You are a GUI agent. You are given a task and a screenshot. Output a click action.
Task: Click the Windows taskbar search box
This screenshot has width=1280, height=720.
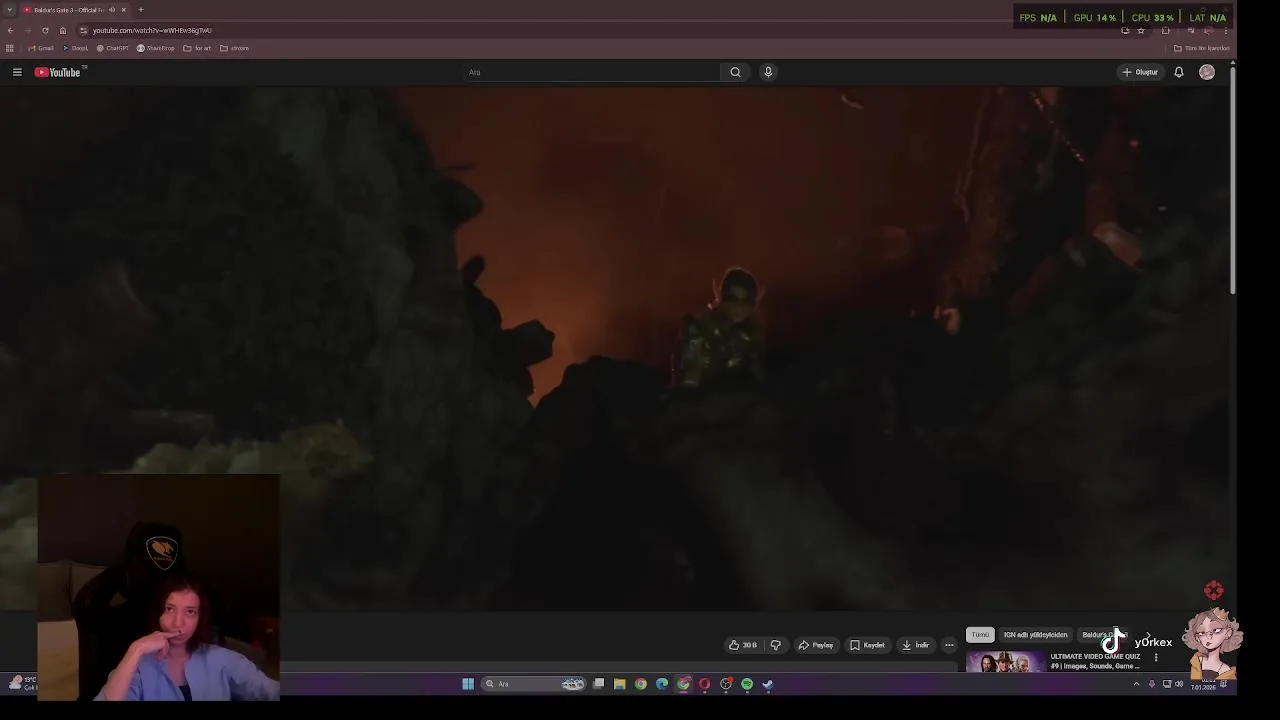(533, 684)
